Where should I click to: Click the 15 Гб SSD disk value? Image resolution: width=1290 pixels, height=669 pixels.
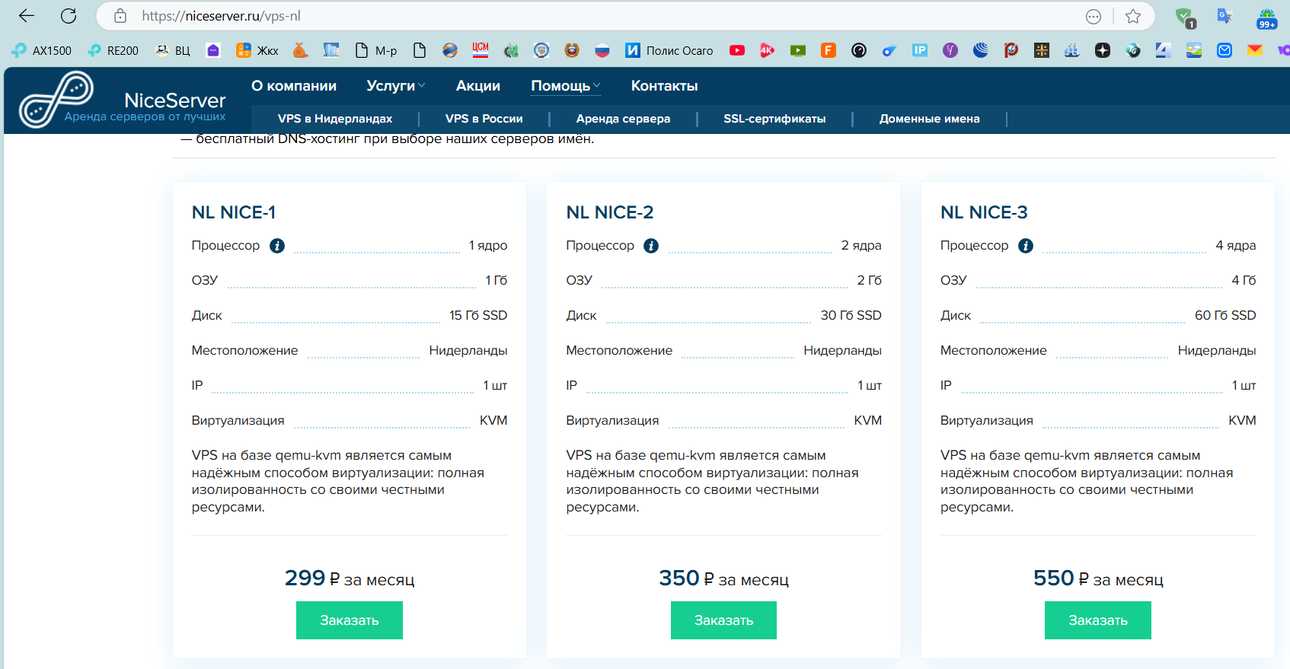pos(479,315)
